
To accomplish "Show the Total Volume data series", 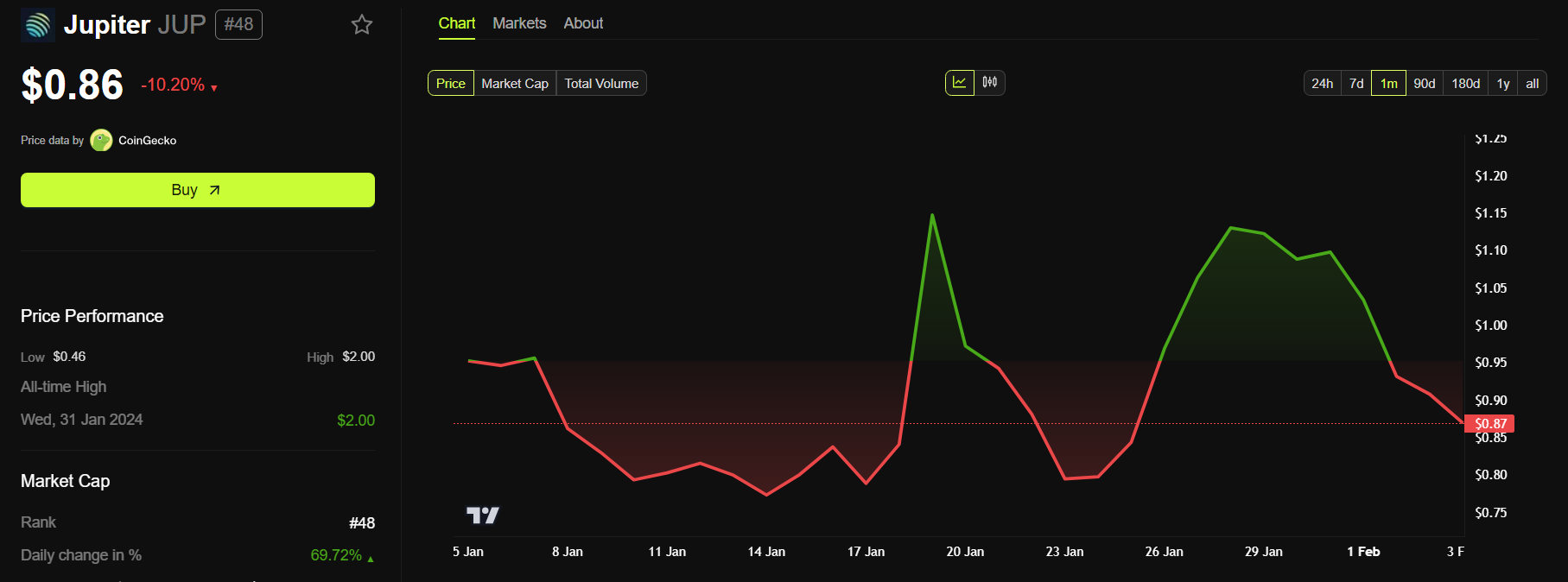I will click(x=601, y=83).
